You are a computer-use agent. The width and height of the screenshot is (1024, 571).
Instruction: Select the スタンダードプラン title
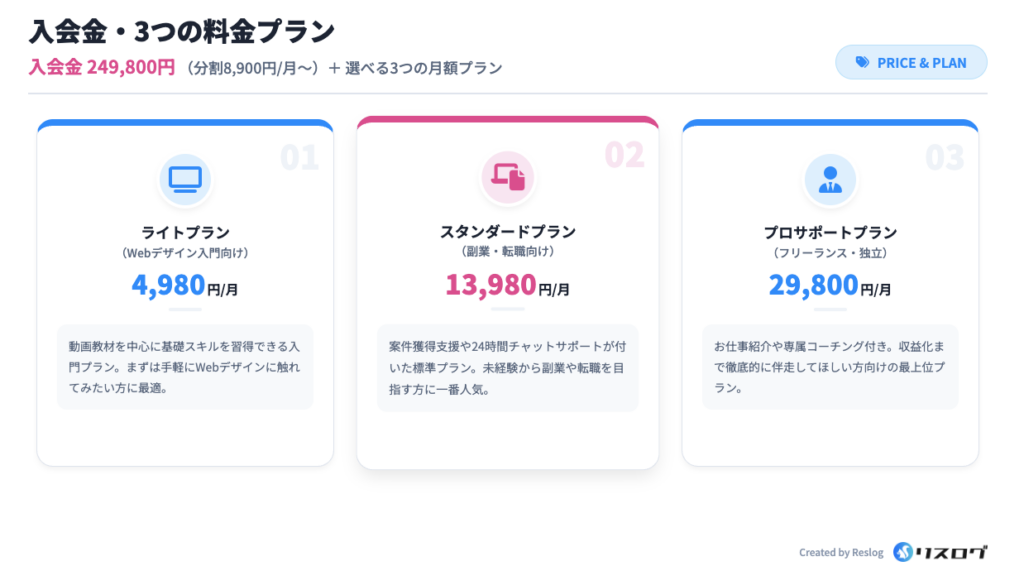[508, 231]
